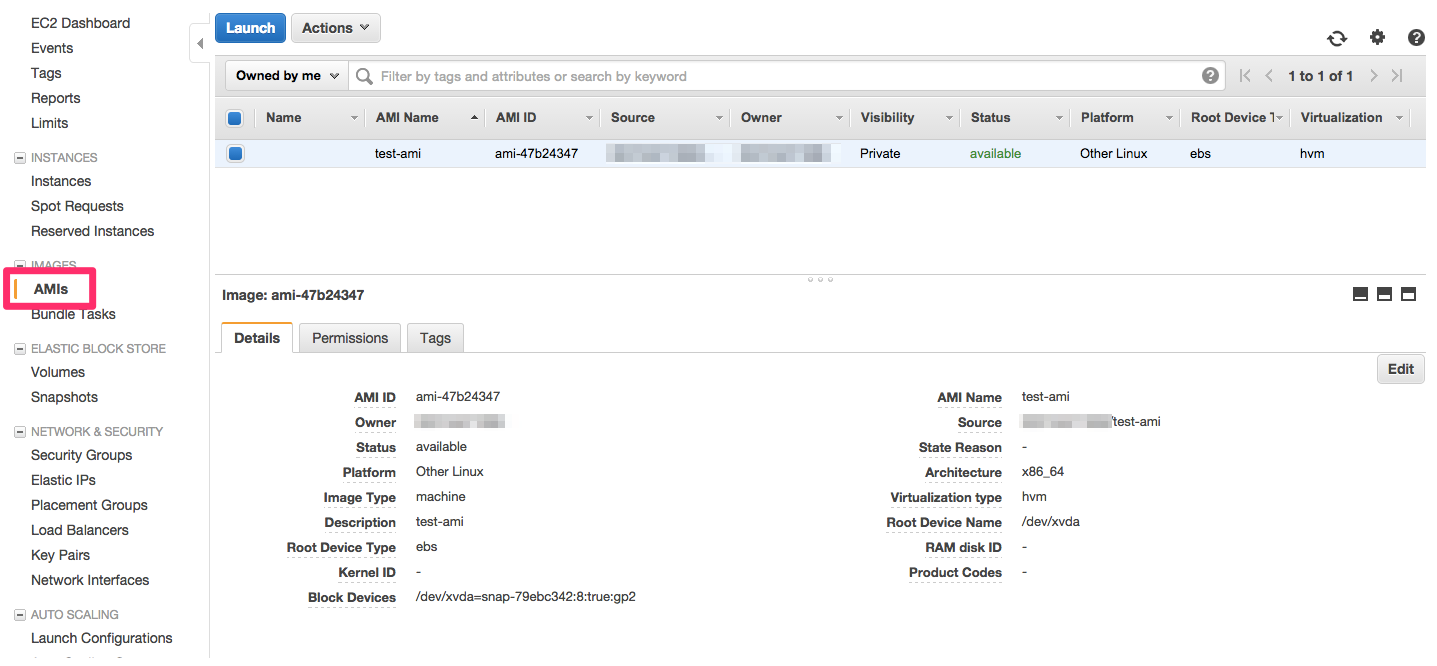This screenshot has height=666, width=1437.
Task: Click the help question mark icon at top right
Action: (x=1416, y=38)
